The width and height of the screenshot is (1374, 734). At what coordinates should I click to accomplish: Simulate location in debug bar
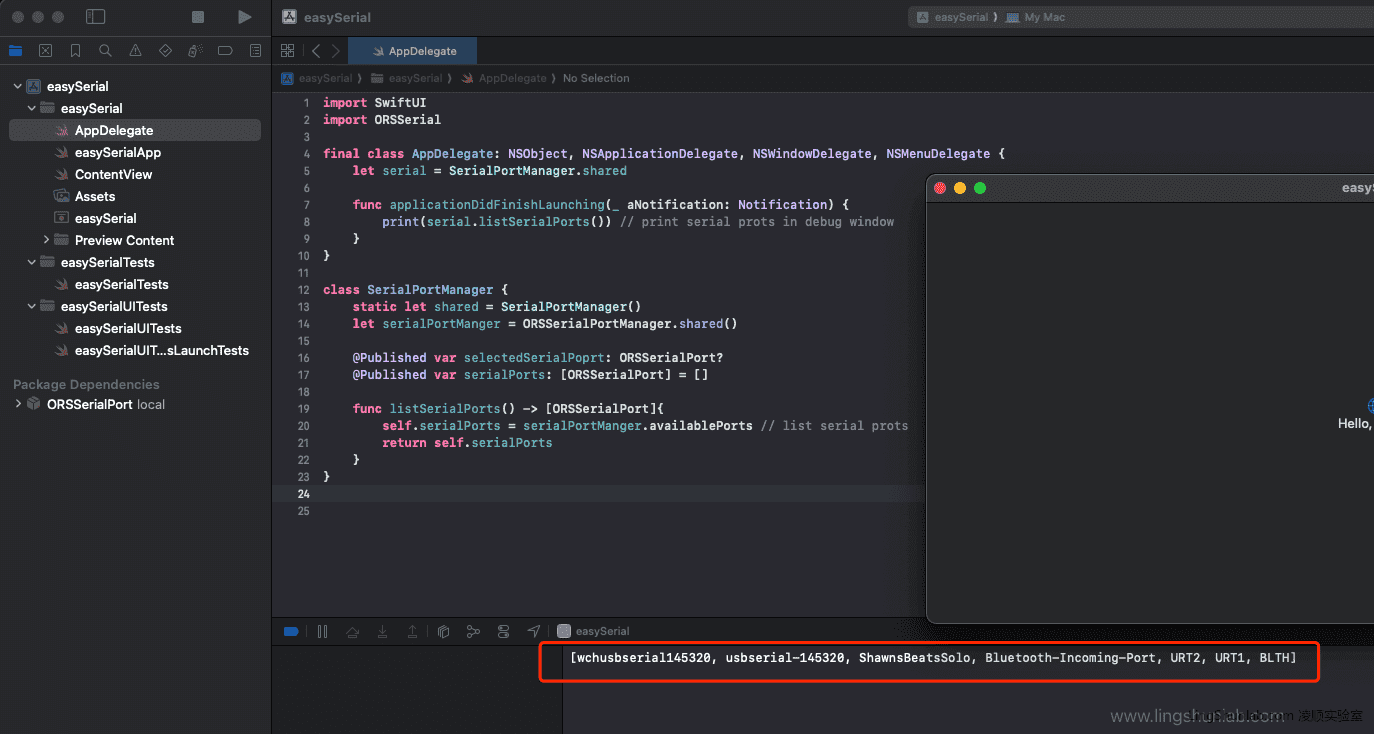(x=534, y=631)
